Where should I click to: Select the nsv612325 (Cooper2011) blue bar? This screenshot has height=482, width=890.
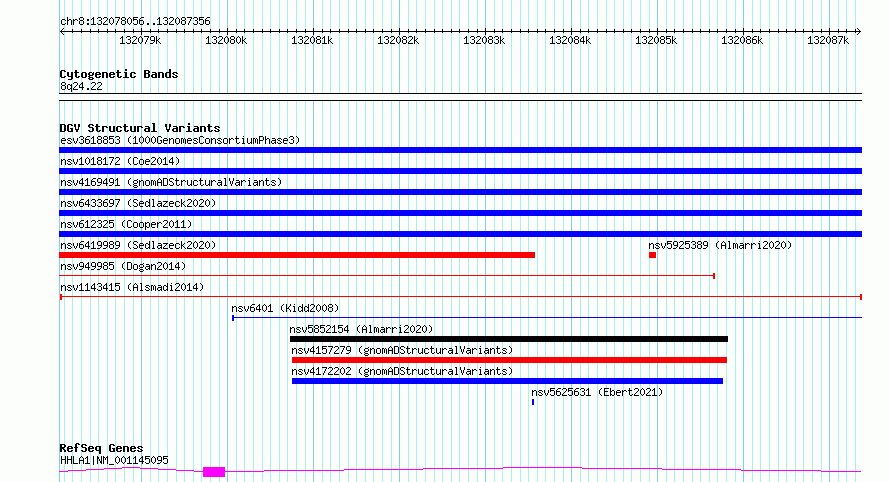click(x=460, y=234)
